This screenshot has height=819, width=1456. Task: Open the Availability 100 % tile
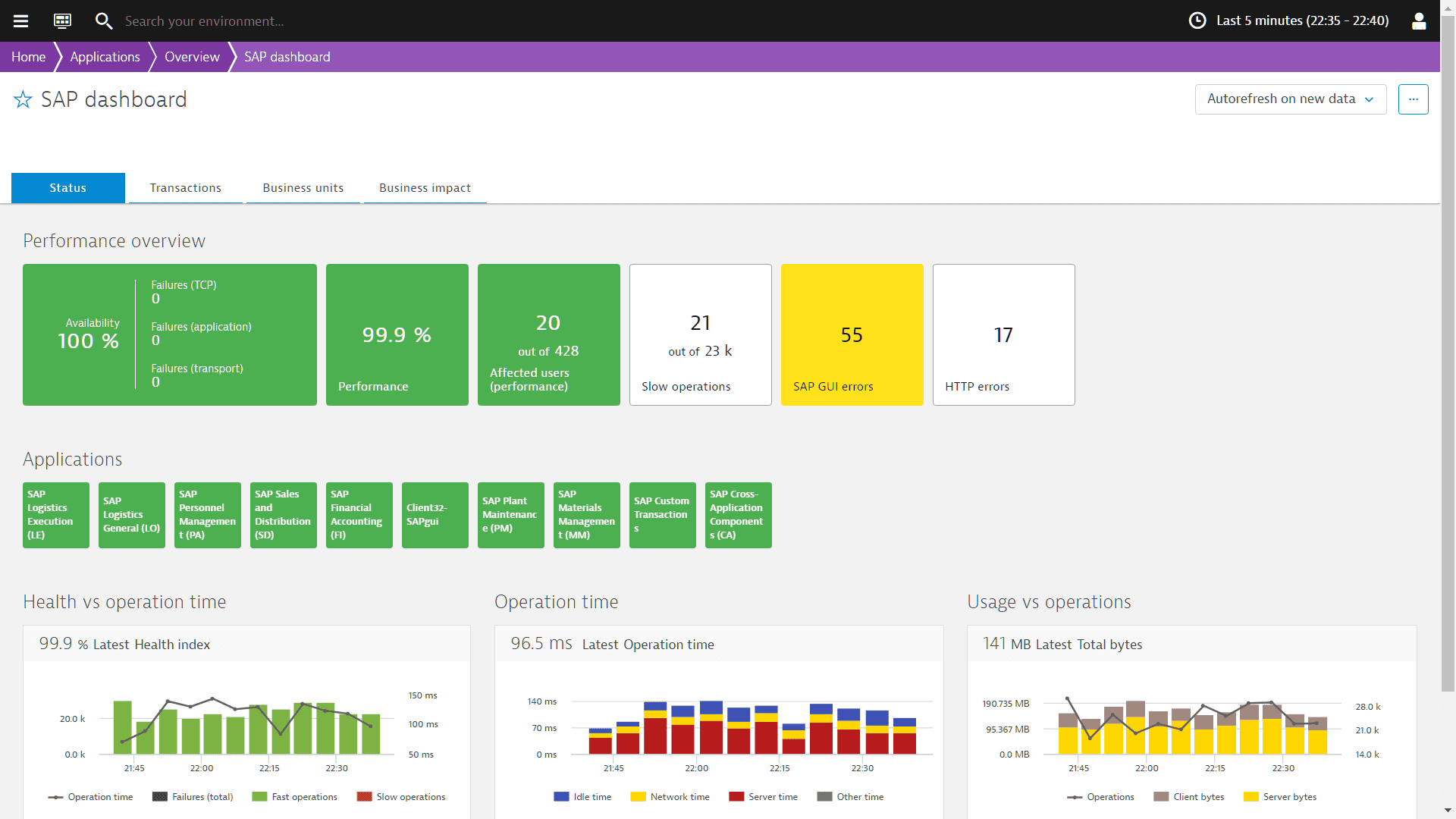tap(170, 334)
